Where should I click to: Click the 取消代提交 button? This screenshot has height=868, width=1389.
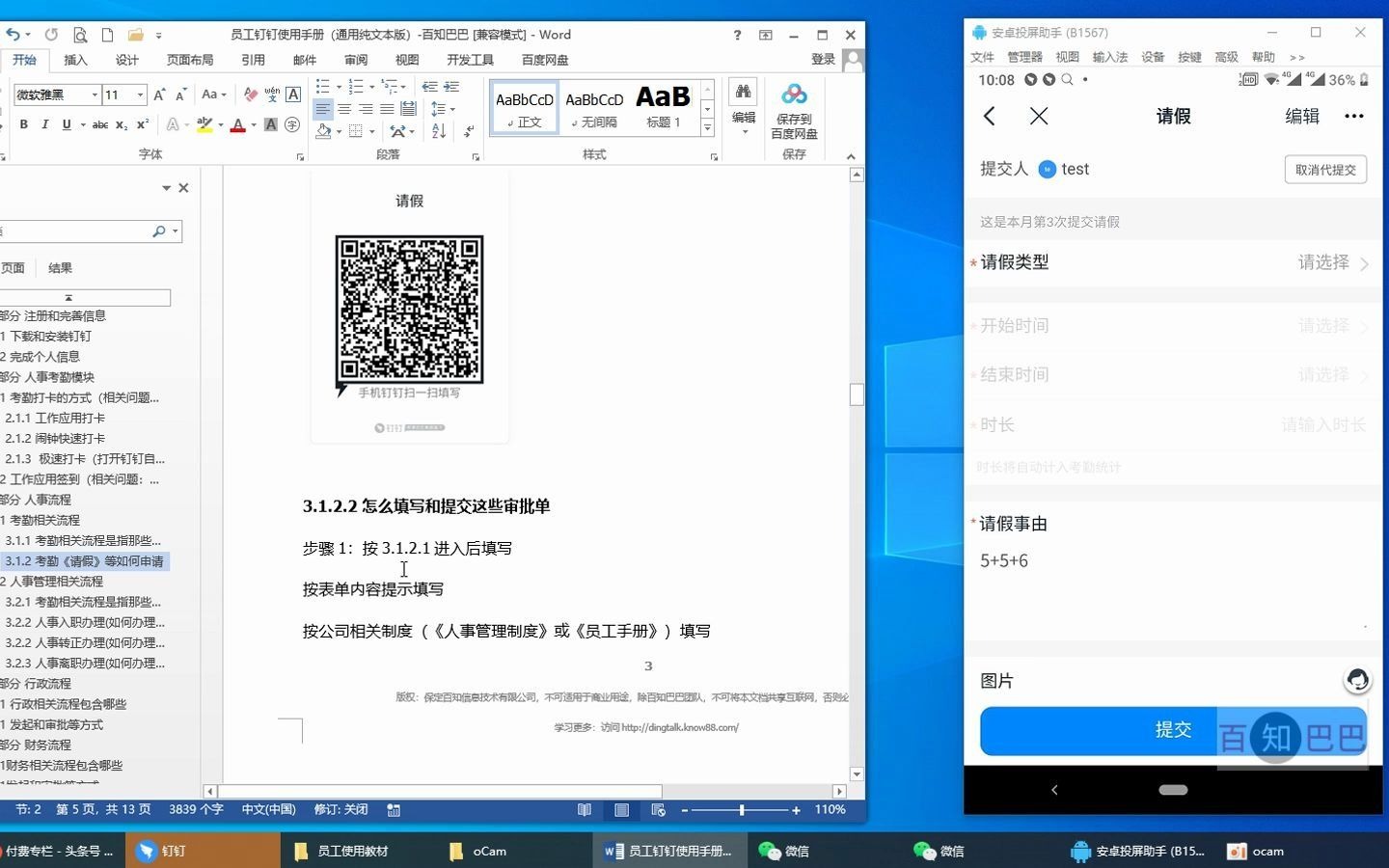click(x=1325, y=170)
